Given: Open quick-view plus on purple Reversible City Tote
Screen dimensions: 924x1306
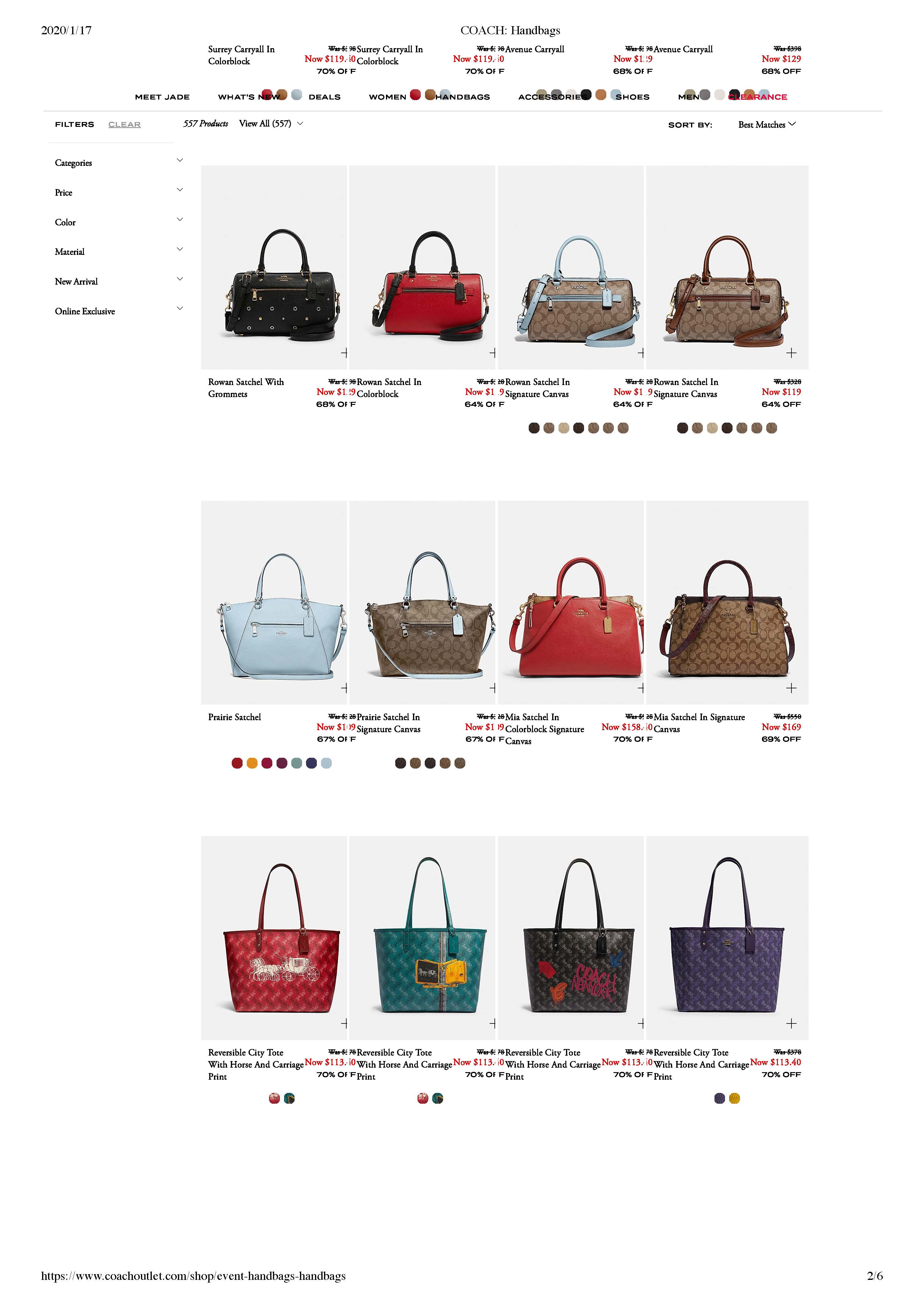Looking at the screenshot, I should point(791,1023).
